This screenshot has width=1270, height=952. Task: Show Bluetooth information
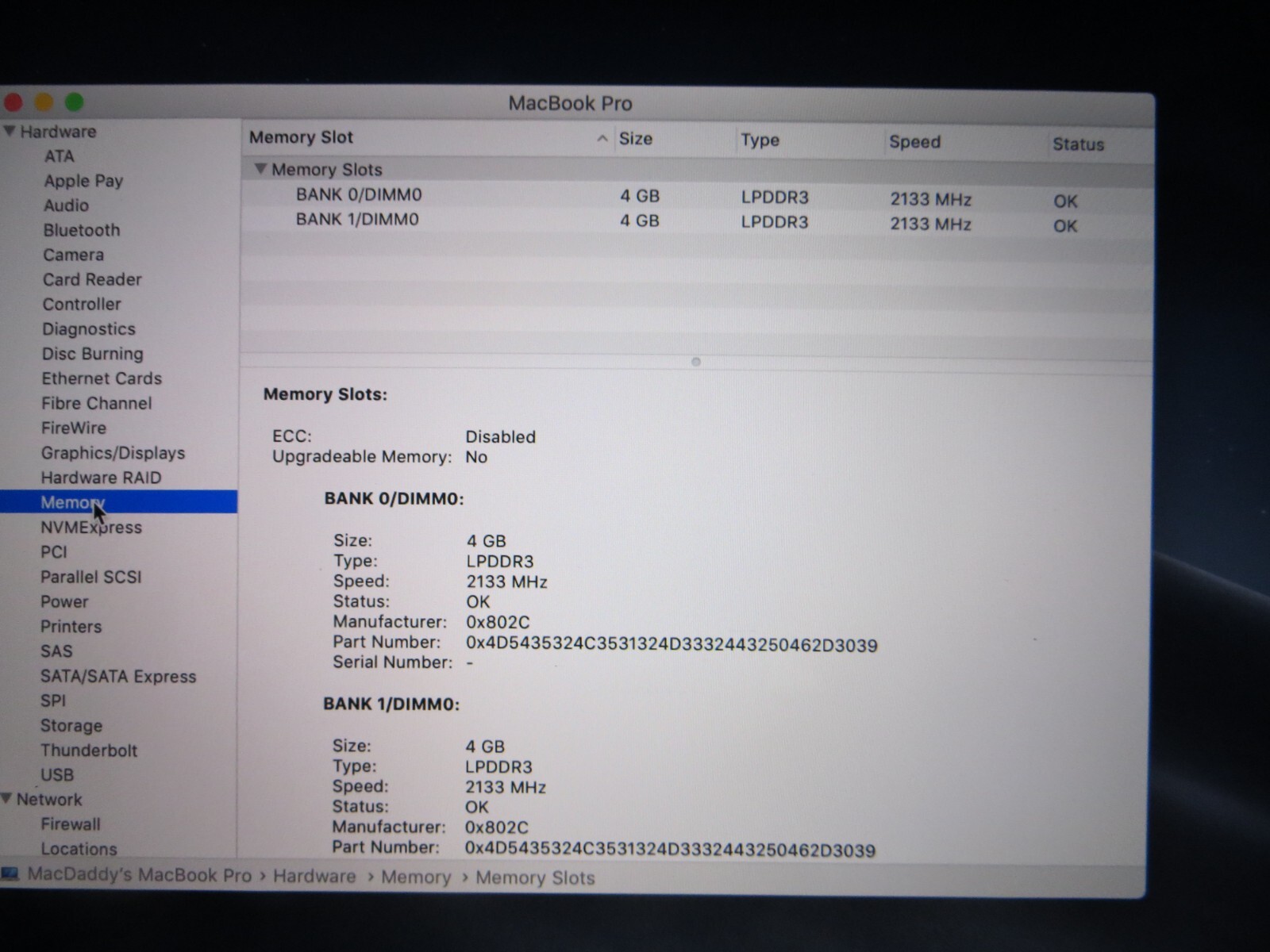[x=82, y=230]
